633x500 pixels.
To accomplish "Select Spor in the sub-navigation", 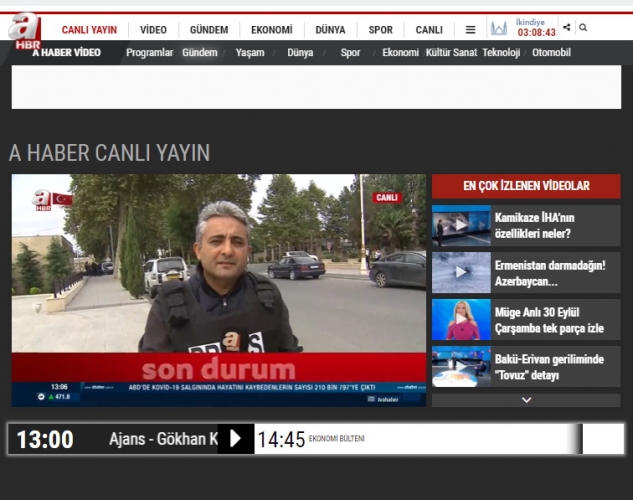I will (350, 52).
